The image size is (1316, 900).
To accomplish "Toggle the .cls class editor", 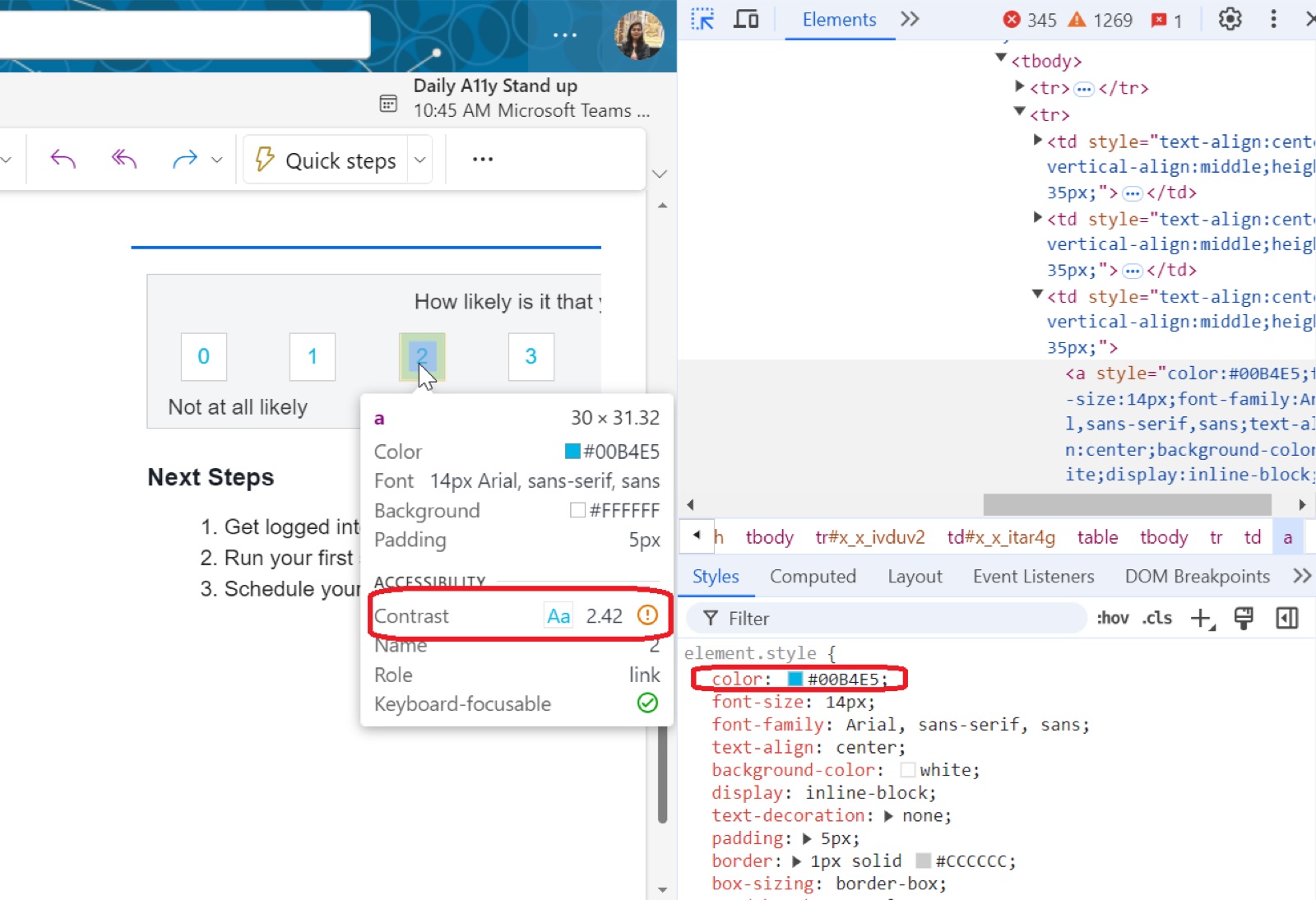I will click(x=1156, y=618).
